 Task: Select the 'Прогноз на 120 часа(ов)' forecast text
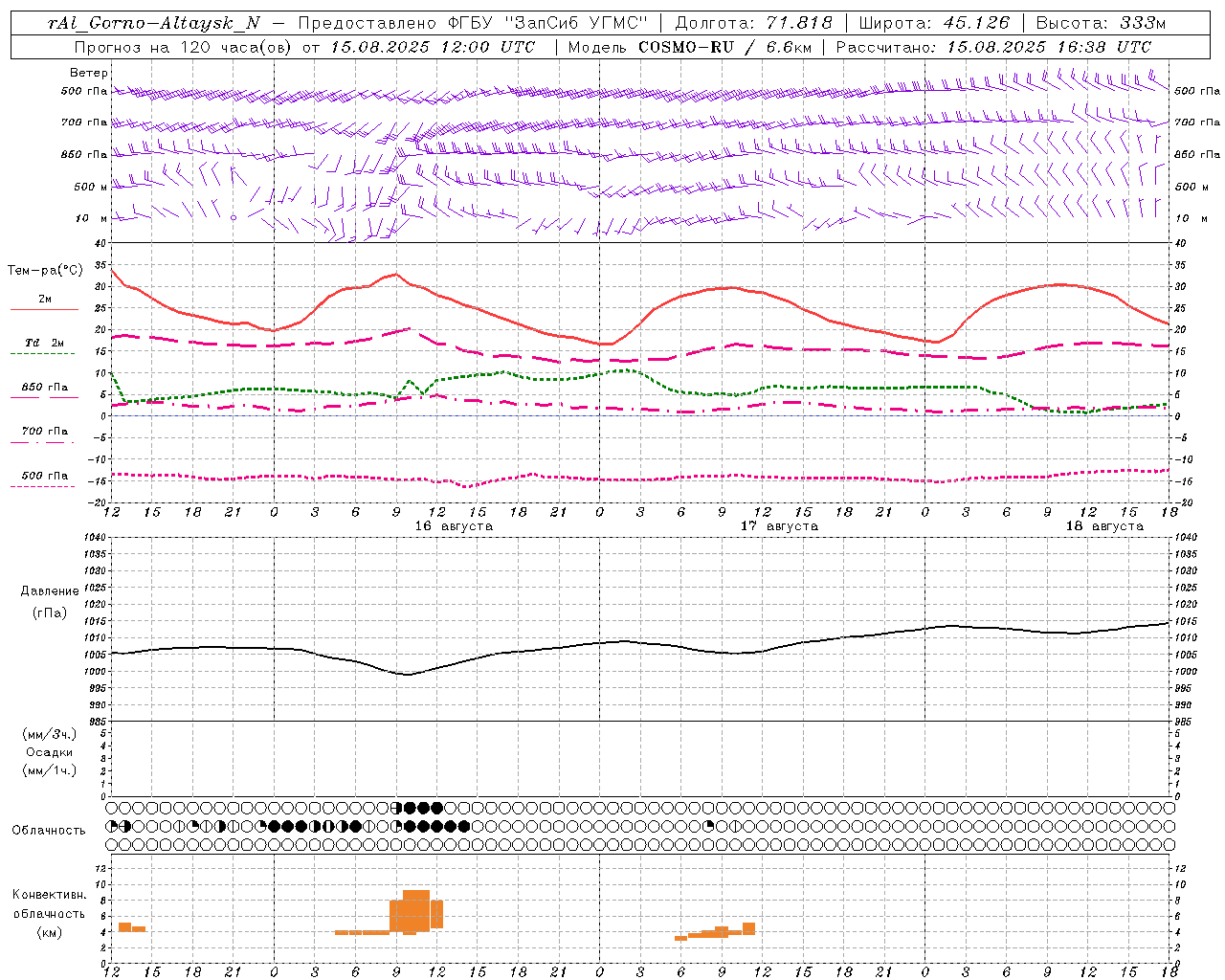point(184,47)
